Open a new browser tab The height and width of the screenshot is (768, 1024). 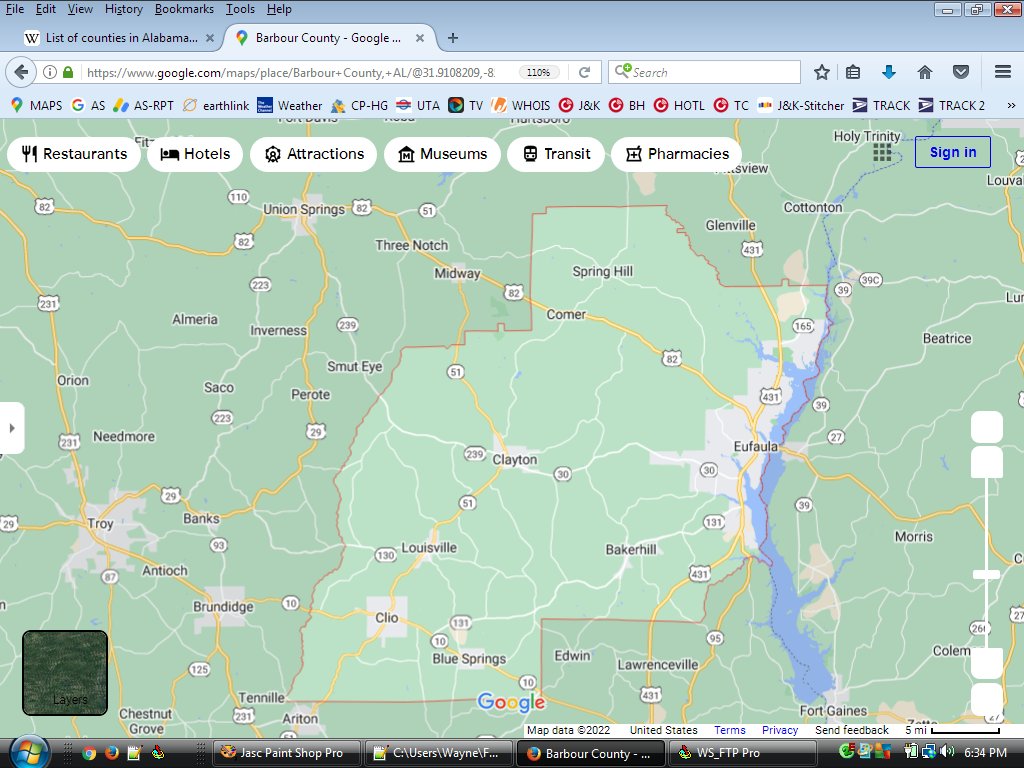click(453, 38)
